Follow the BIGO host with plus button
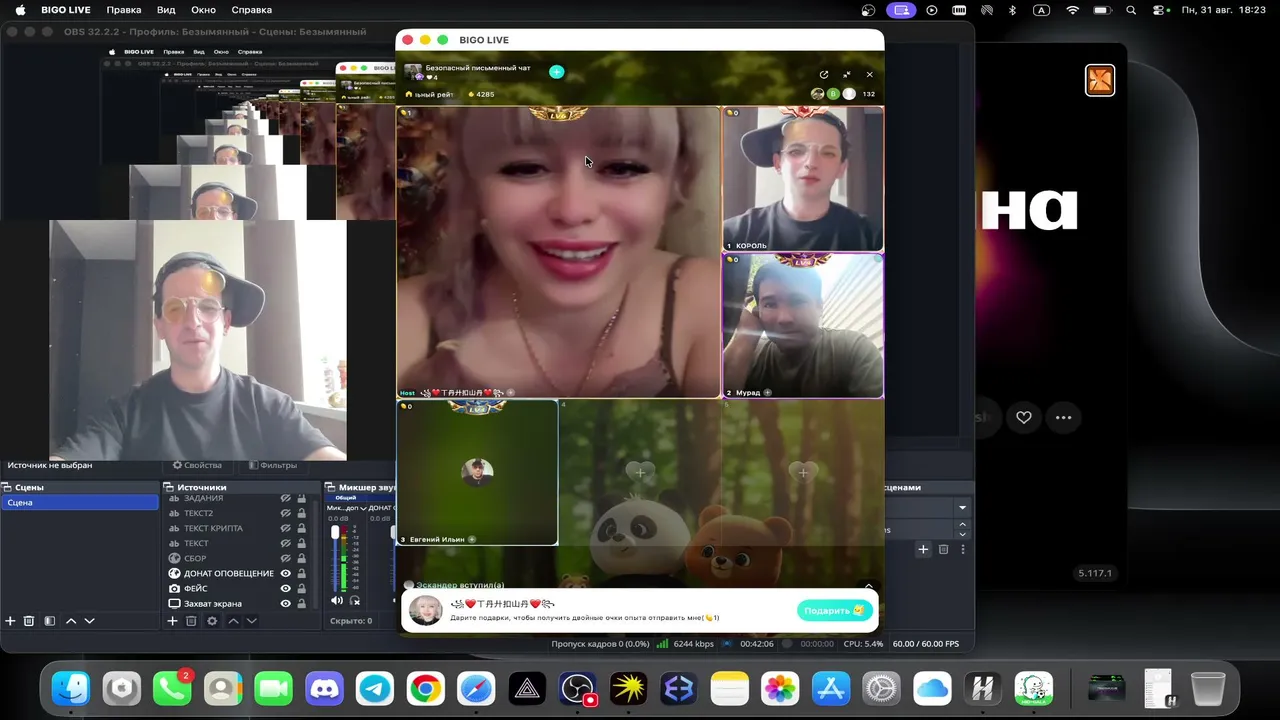This screenshot has width=1280, height=720. 556,72
